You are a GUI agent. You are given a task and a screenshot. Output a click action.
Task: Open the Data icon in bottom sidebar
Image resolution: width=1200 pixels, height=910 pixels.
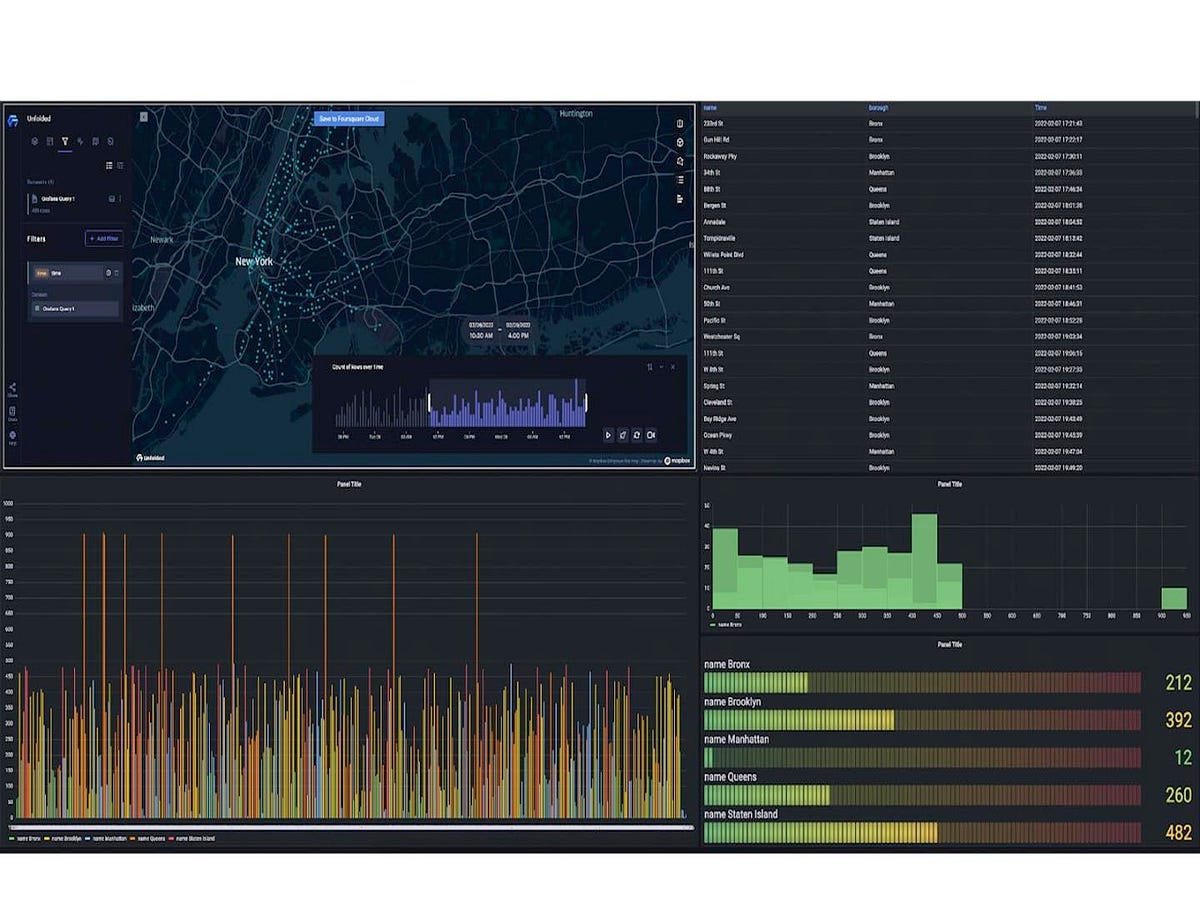(12, 412)
